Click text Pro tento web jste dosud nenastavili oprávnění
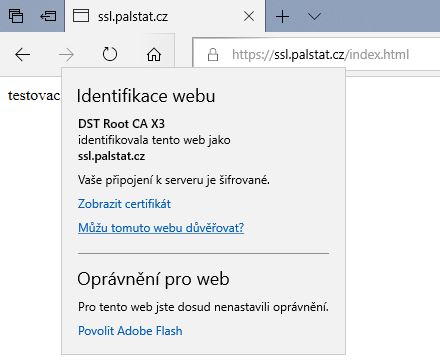The image size is (440, 360). [x=203, y=307]
